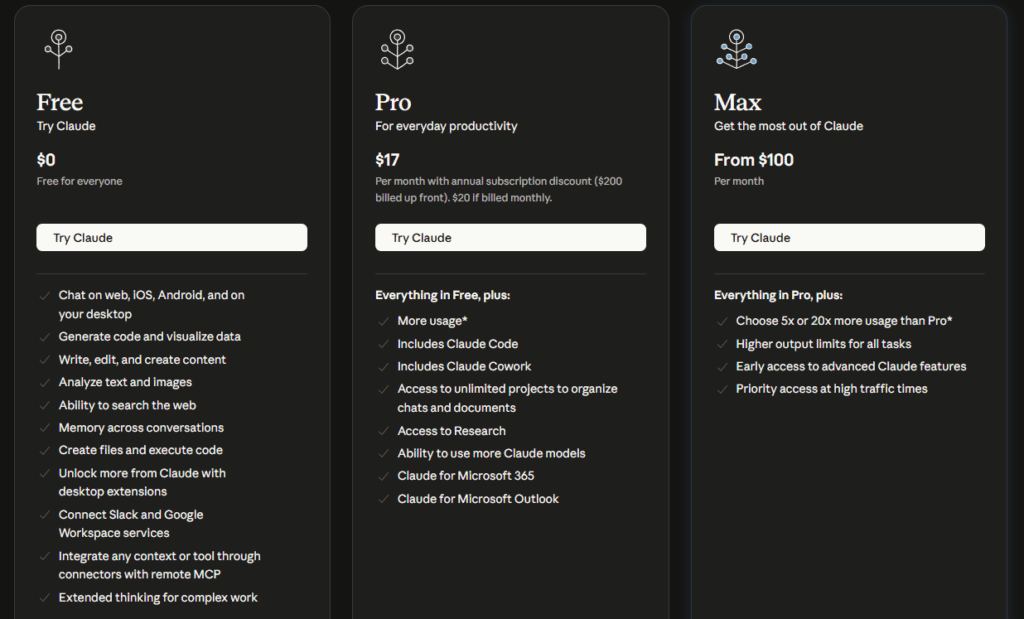1024x619 pixels.
Task: Click the Pro plan branching icon
Action: (x=397, y=50)
